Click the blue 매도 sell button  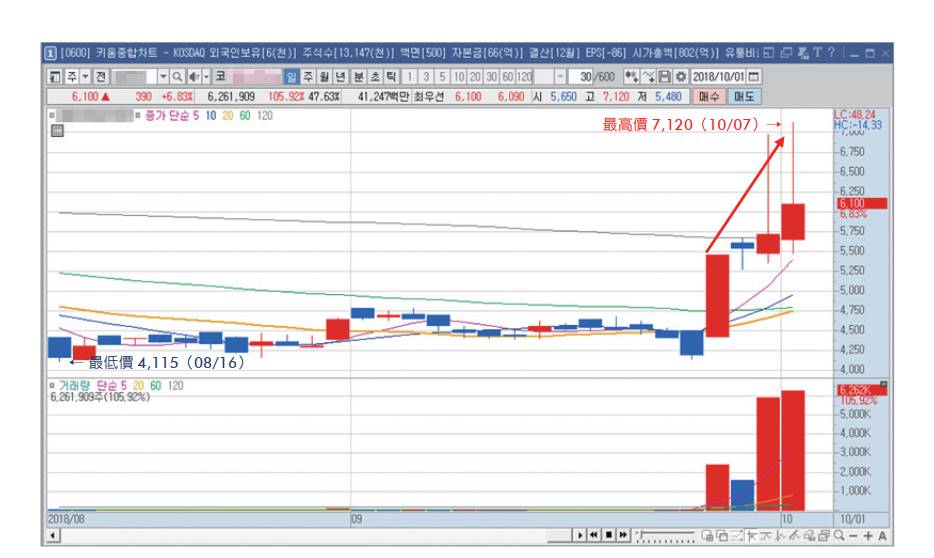[744, 96]
